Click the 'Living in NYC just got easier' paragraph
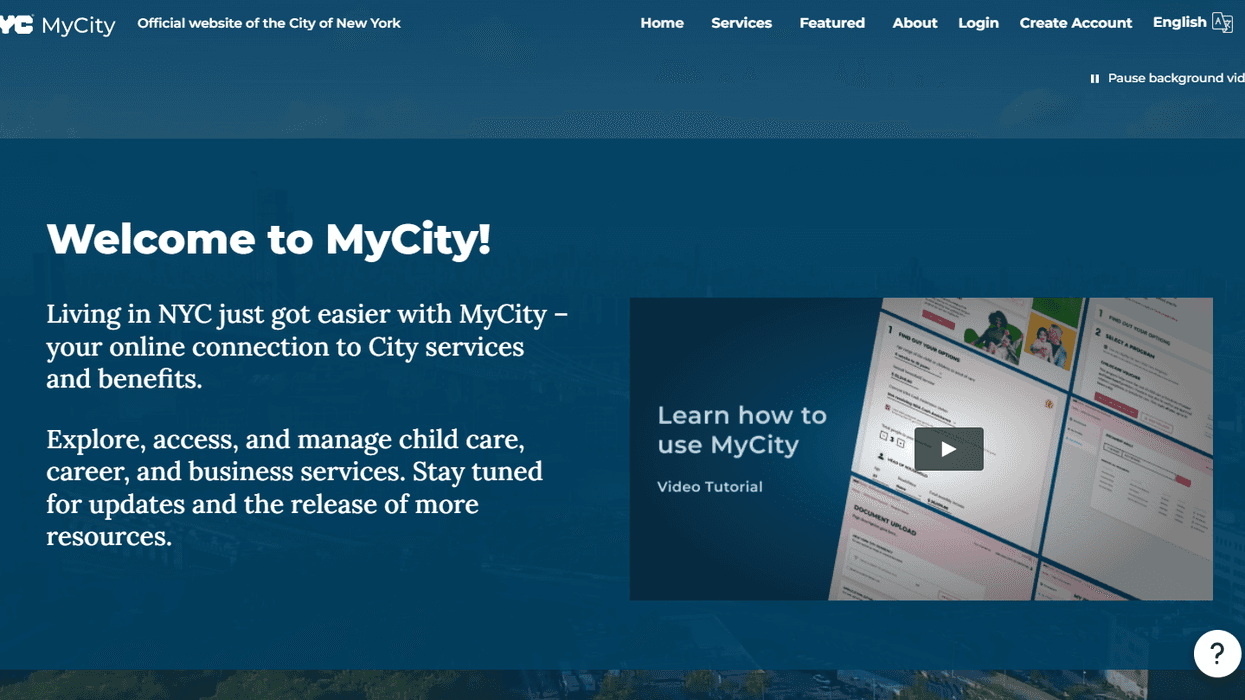Viewport: 1245px width, 700px height. (x=307, y=346)
